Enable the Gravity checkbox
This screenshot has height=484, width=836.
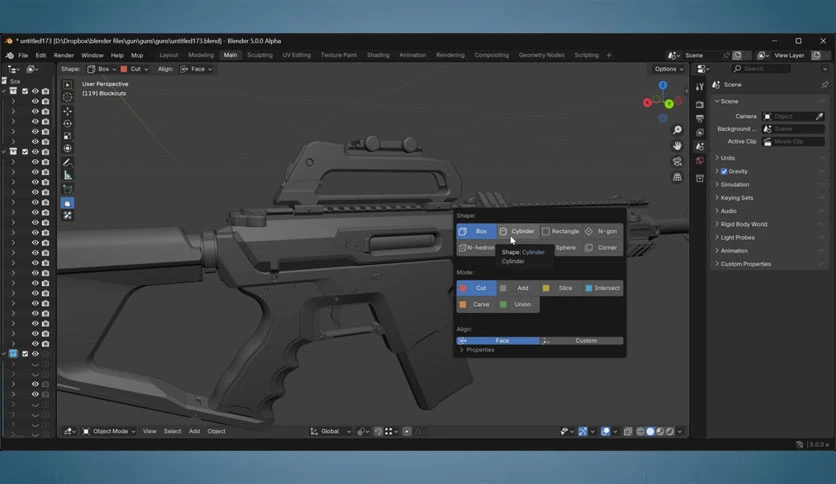coord(724,172)
